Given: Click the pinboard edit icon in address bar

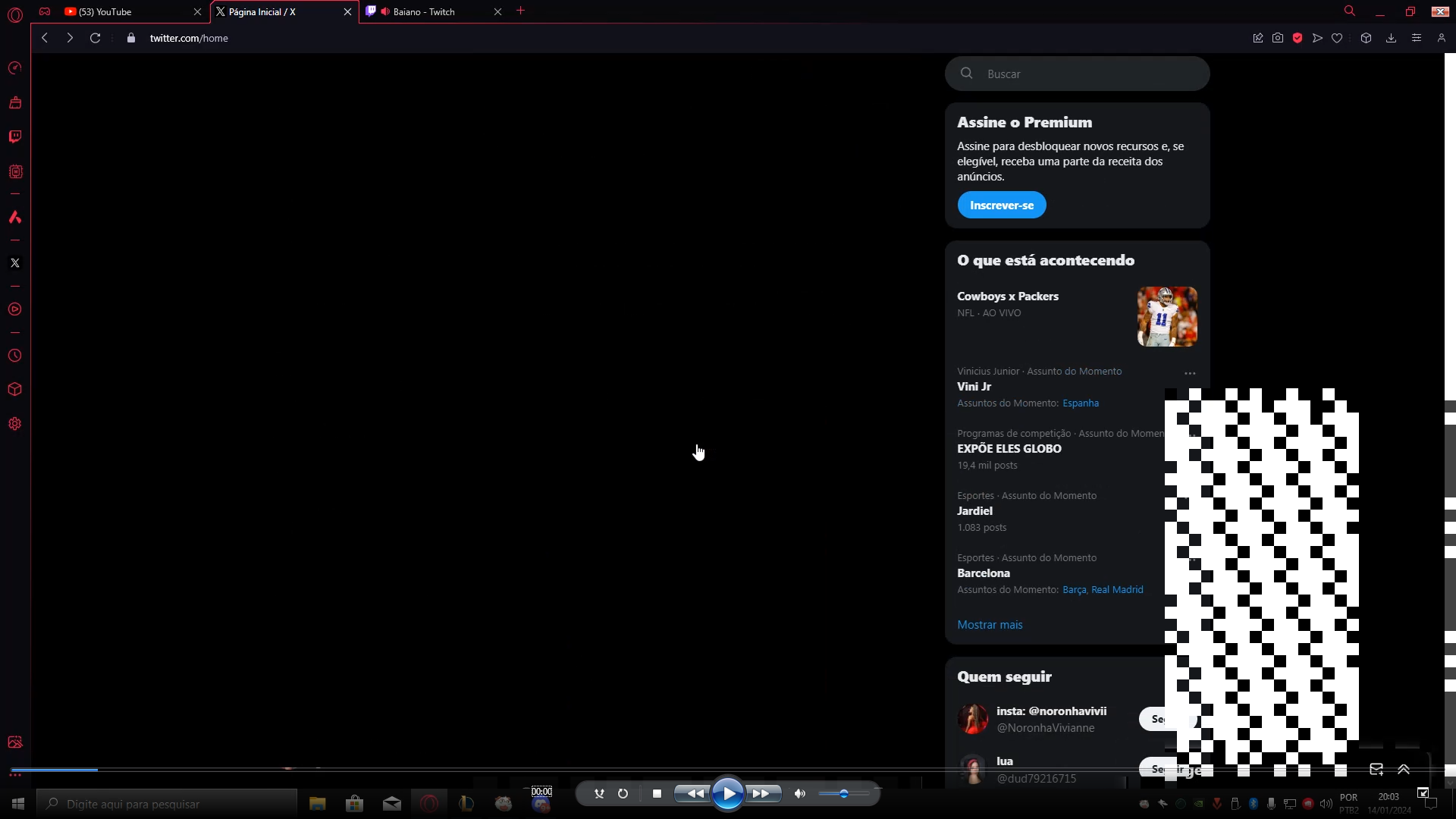Looking at the screenshot, I should point(1258,38).
